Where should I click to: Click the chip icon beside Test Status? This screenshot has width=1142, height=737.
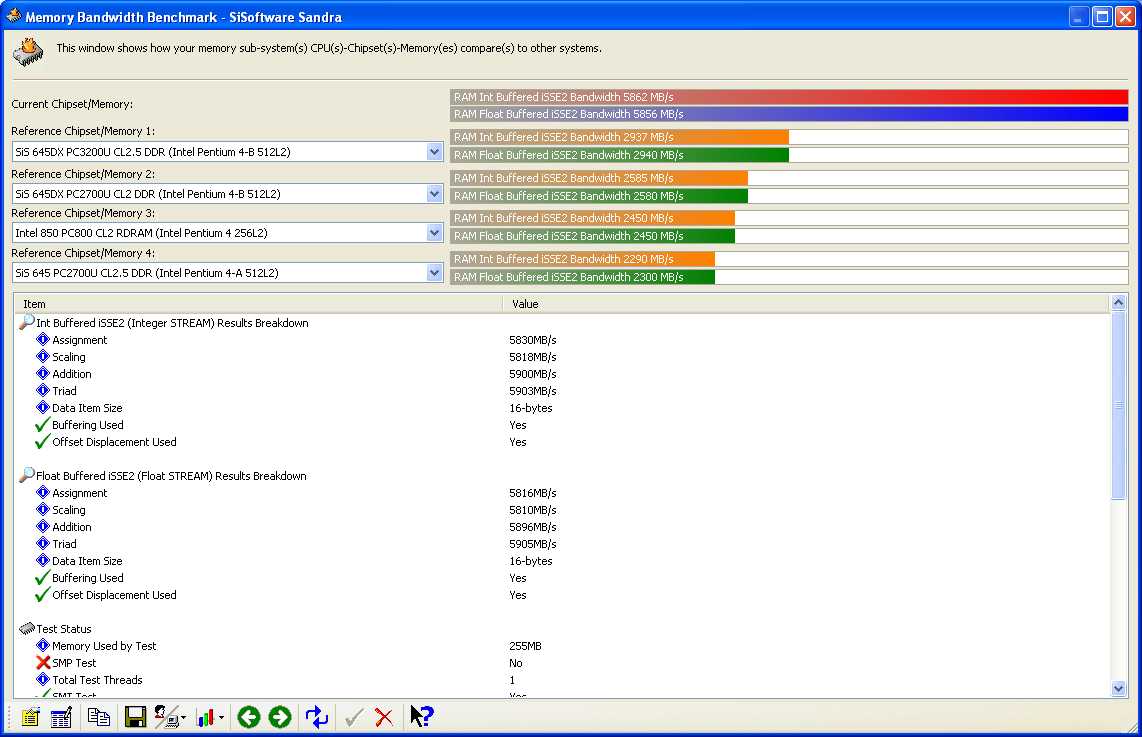point(27,628)
